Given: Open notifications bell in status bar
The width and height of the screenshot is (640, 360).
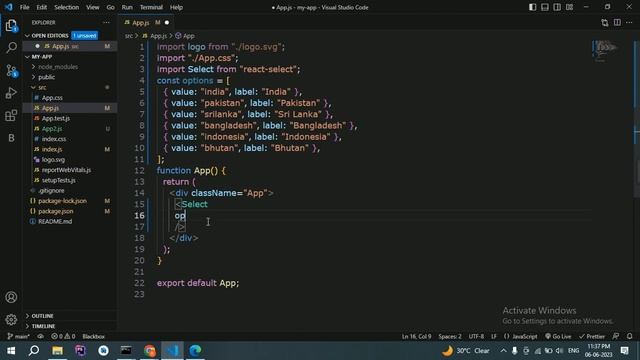Looking at the screenshot, I should (x=629, y=336).
